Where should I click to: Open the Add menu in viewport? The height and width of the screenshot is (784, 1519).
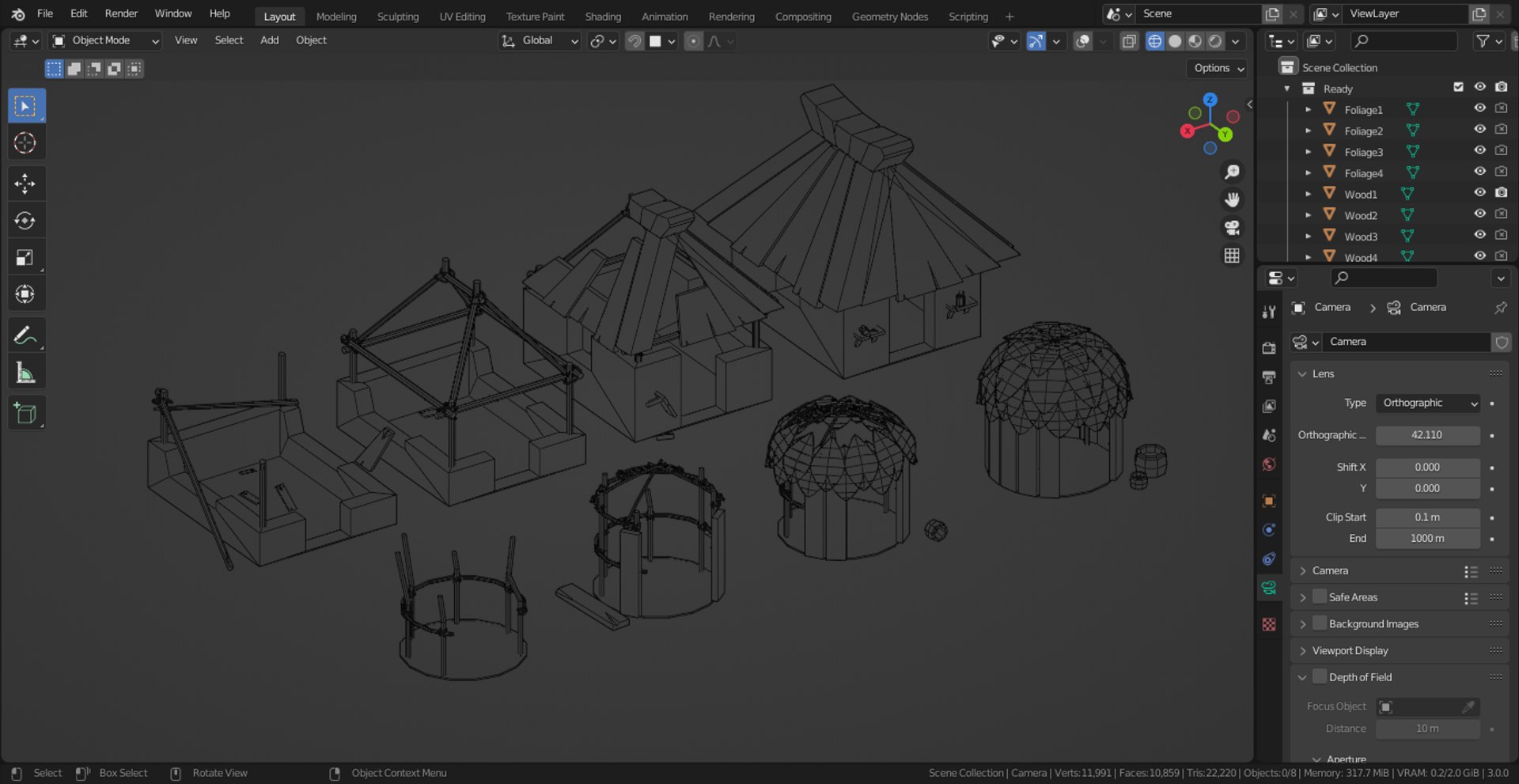269,40
